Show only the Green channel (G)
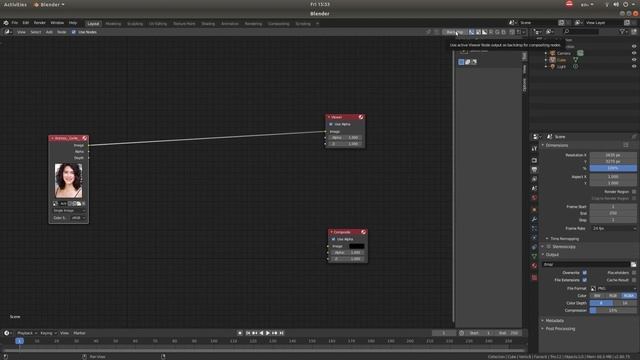The image size is (640, 360). point(497,32)
